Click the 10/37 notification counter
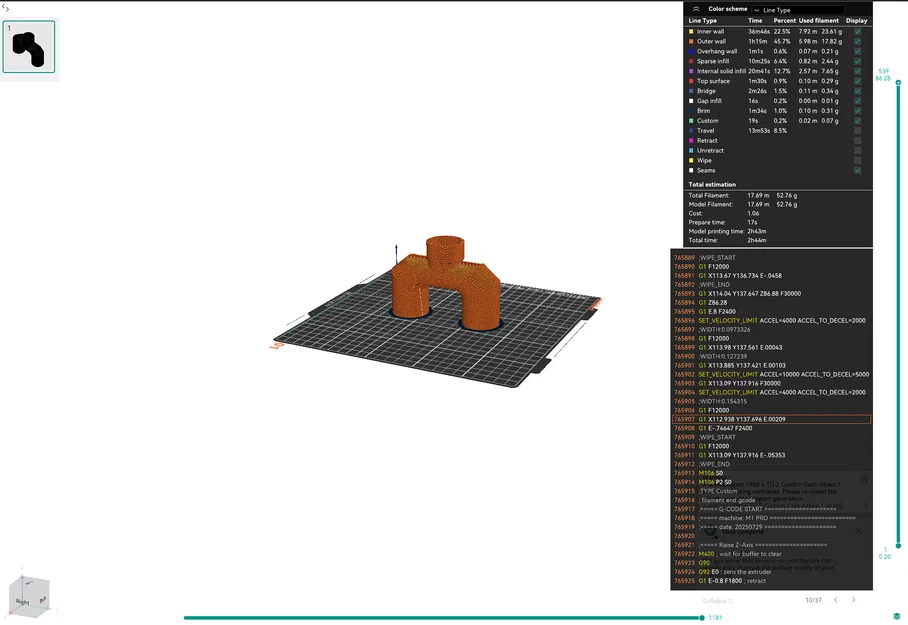Viewport: 908px width, 625px height. click(x=814, y=600)
